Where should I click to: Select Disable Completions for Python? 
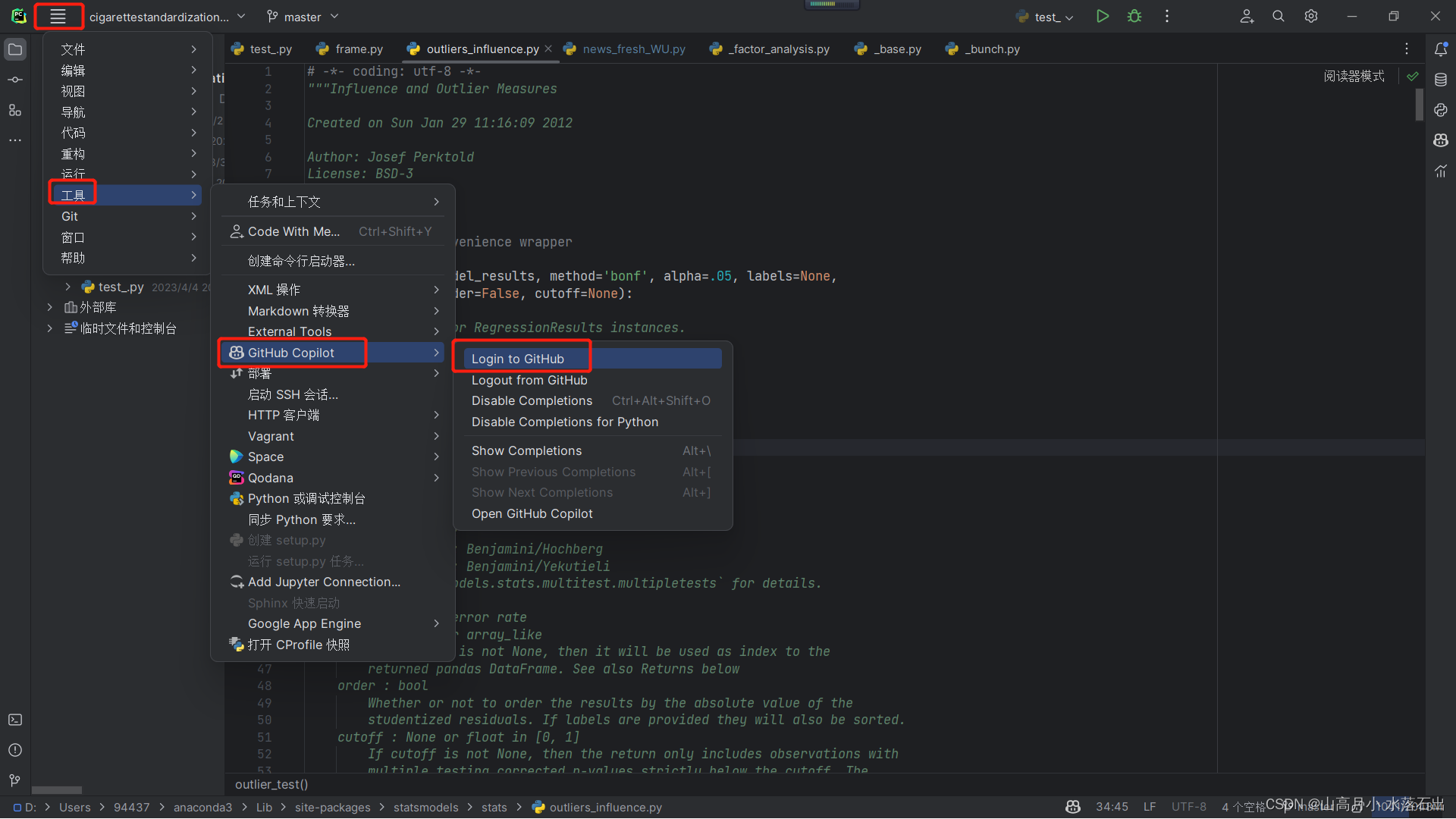coord(564,422)
